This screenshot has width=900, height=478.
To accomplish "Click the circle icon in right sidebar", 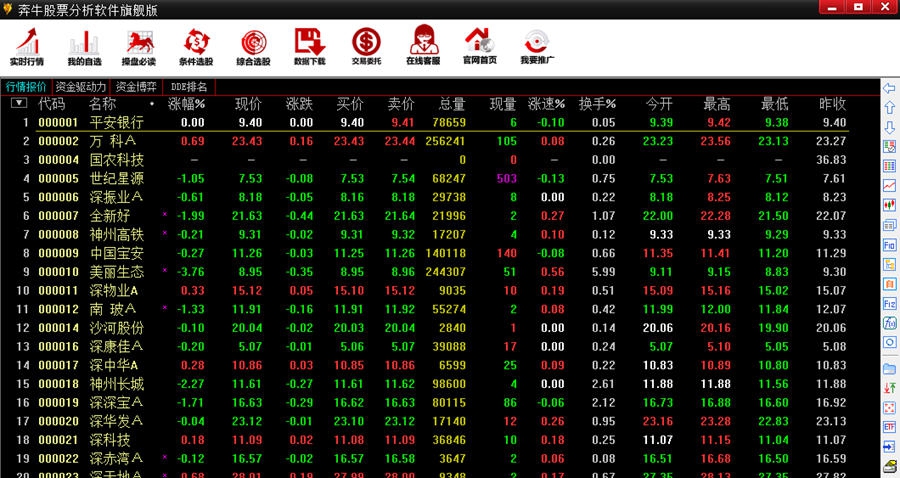I will tap(889, 342).
